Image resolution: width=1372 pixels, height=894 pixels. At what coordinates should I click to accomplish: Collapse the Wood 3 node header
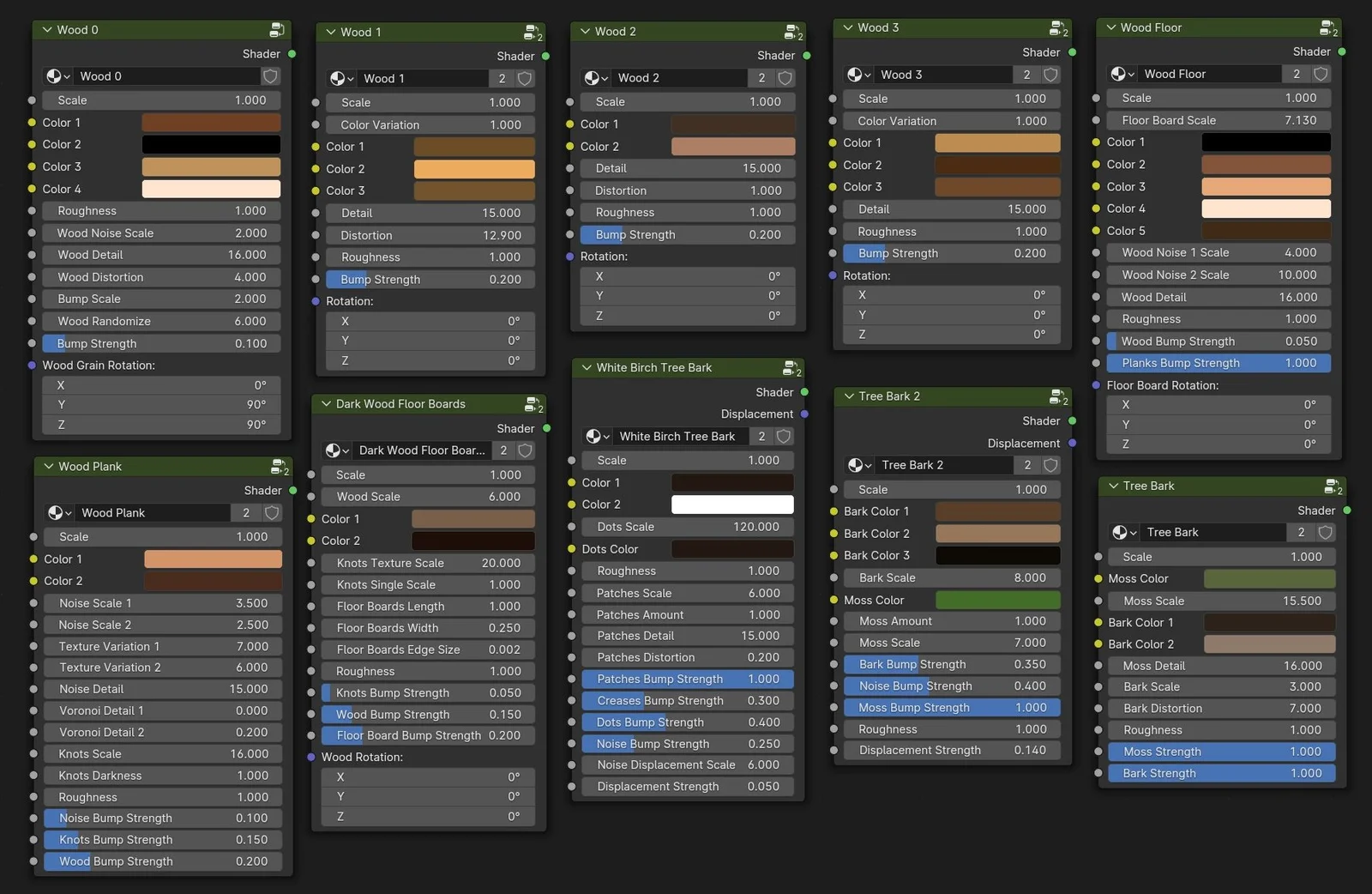[x=848, y=27]
